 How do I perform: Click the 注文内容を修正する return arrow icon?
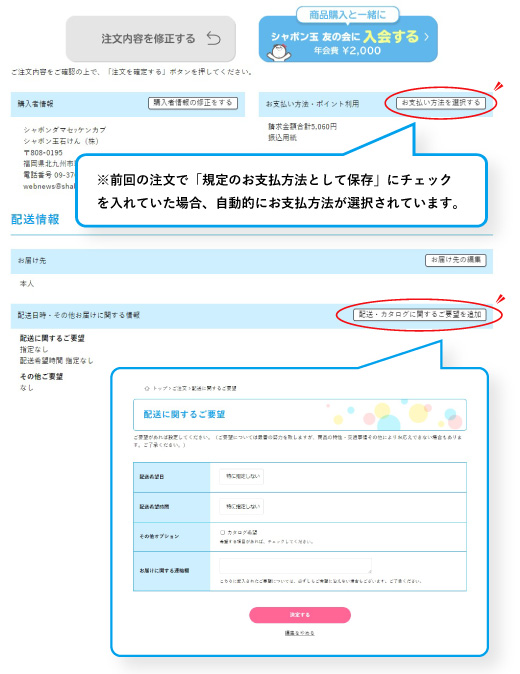pyautogui.click(x=214, y=38)
